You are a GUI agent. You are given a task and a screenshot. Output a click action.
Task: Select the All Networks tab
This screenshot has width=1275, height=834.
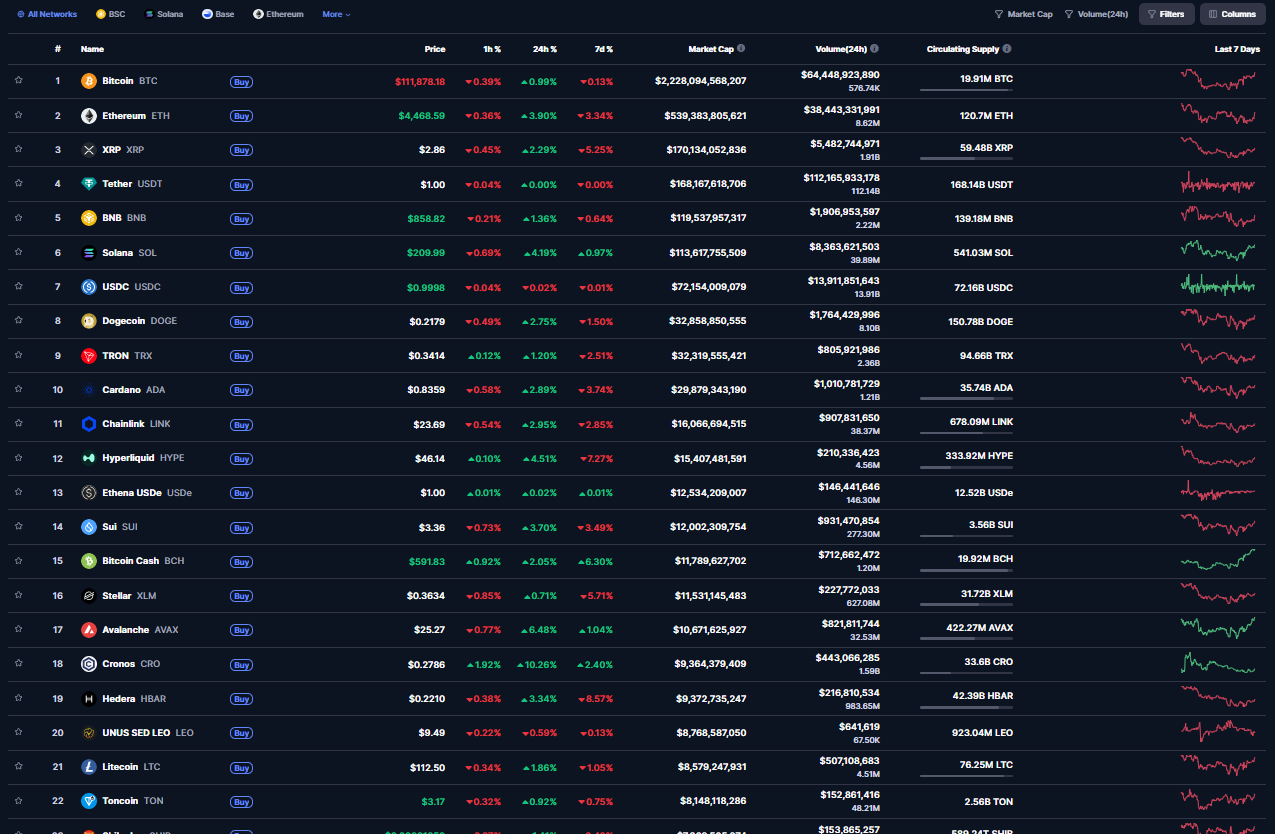[x=47, y=14]
